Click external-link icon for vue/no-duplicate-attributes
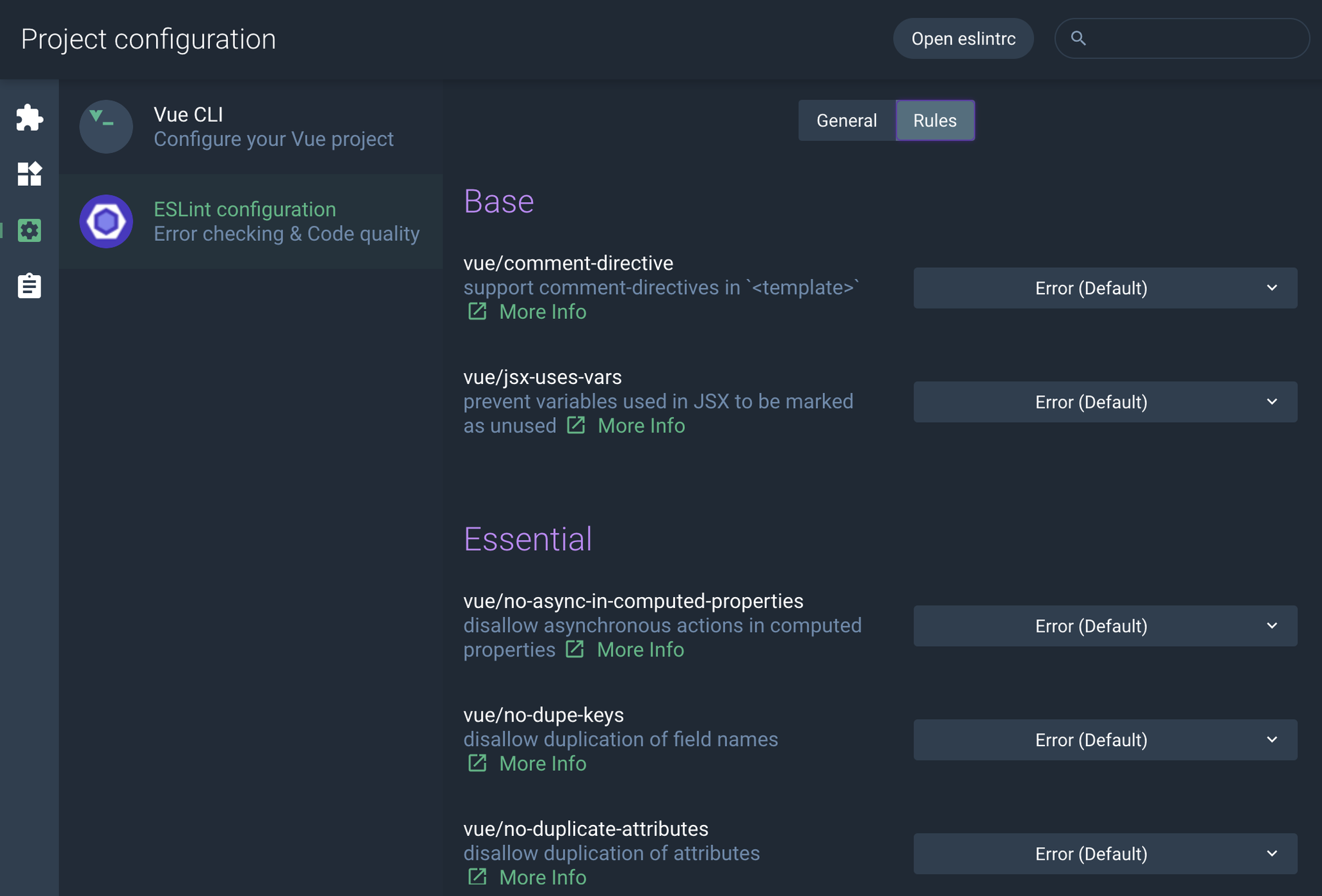1322x896 pixels. (477, 877)
